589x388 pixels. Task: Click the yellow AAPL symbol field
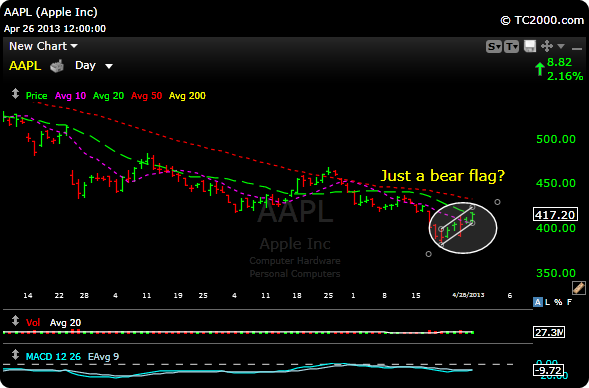(x=25, y=66)
